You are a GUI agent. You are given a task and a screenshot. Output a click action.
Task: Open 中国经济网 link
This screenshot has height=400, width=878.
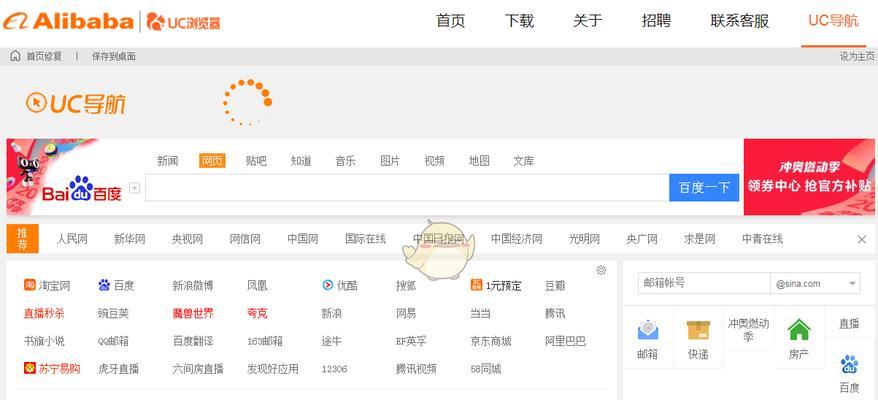516,239
